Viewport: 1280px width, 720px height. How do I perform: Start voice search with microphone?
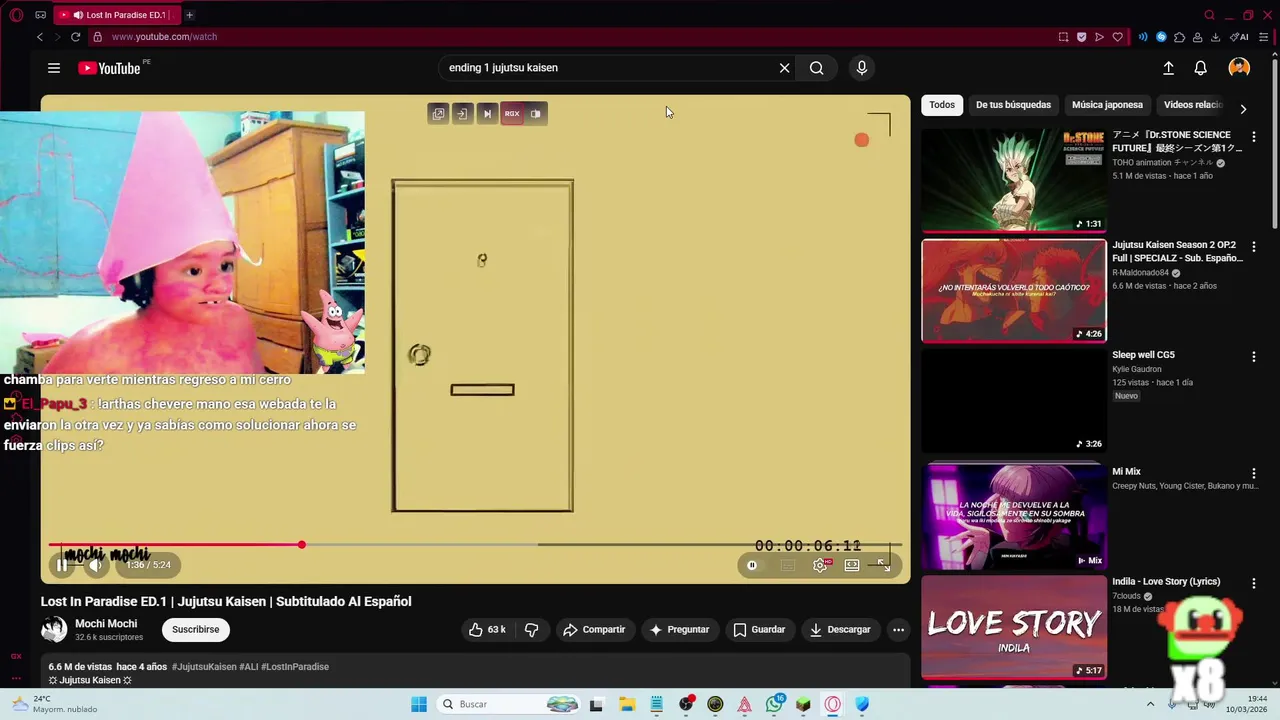862,68
